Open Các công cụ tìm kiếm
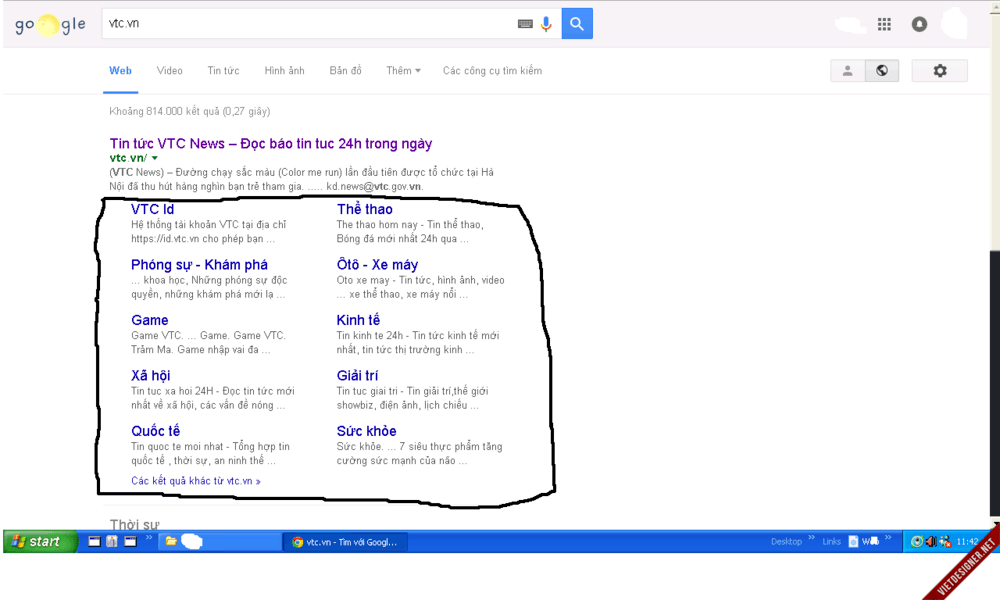 [492, 71]
